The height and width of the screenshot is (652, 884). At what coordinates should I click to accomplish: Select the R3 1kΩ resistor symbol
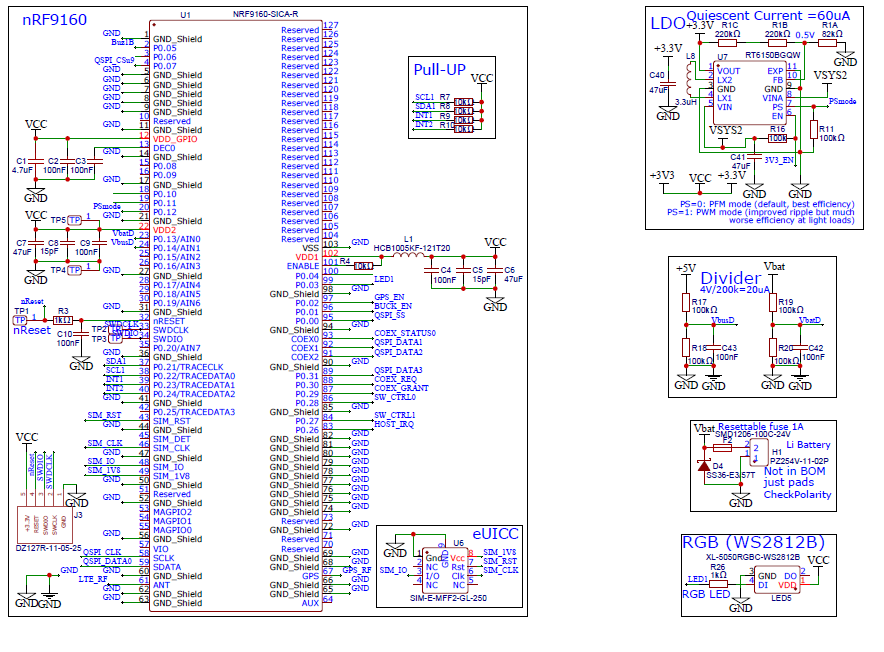(63, 320)
